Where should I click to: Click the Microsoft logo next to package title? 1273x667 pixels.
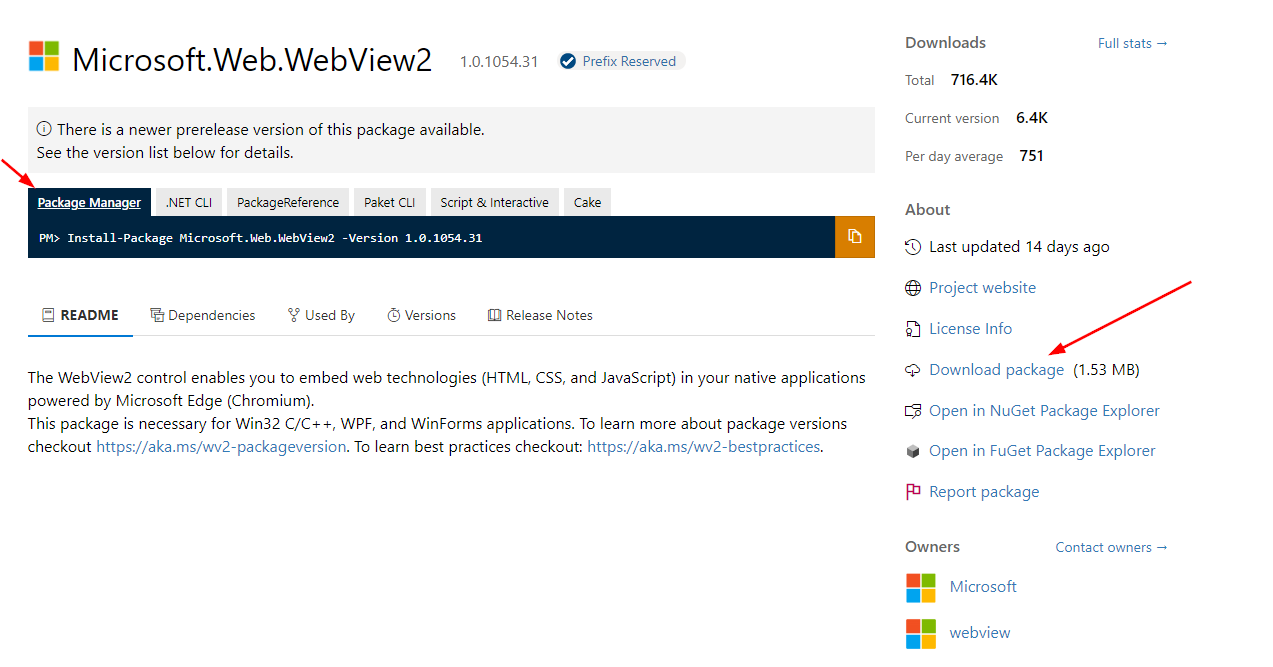point(44,57)
